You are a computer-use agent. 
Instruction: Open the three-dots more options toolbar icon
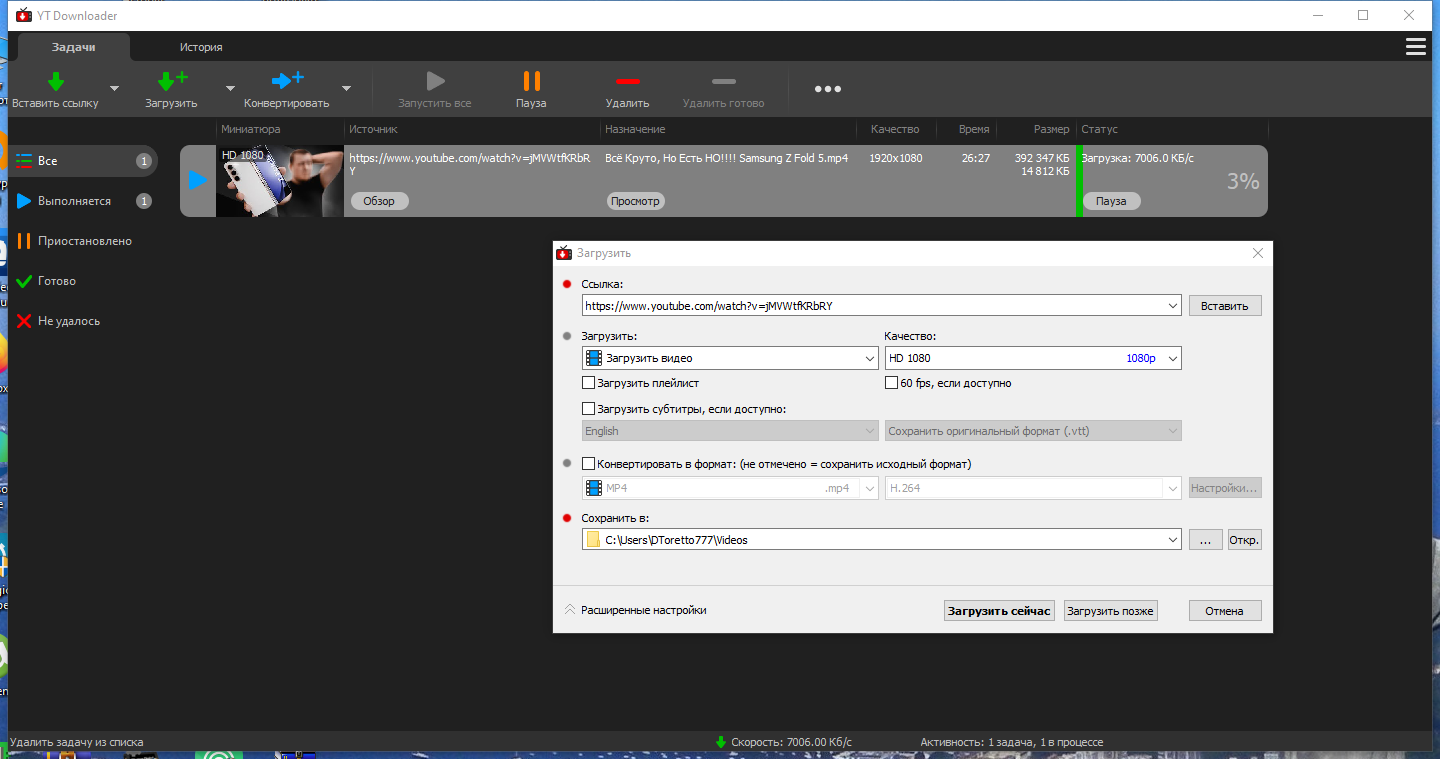point(827,89)
